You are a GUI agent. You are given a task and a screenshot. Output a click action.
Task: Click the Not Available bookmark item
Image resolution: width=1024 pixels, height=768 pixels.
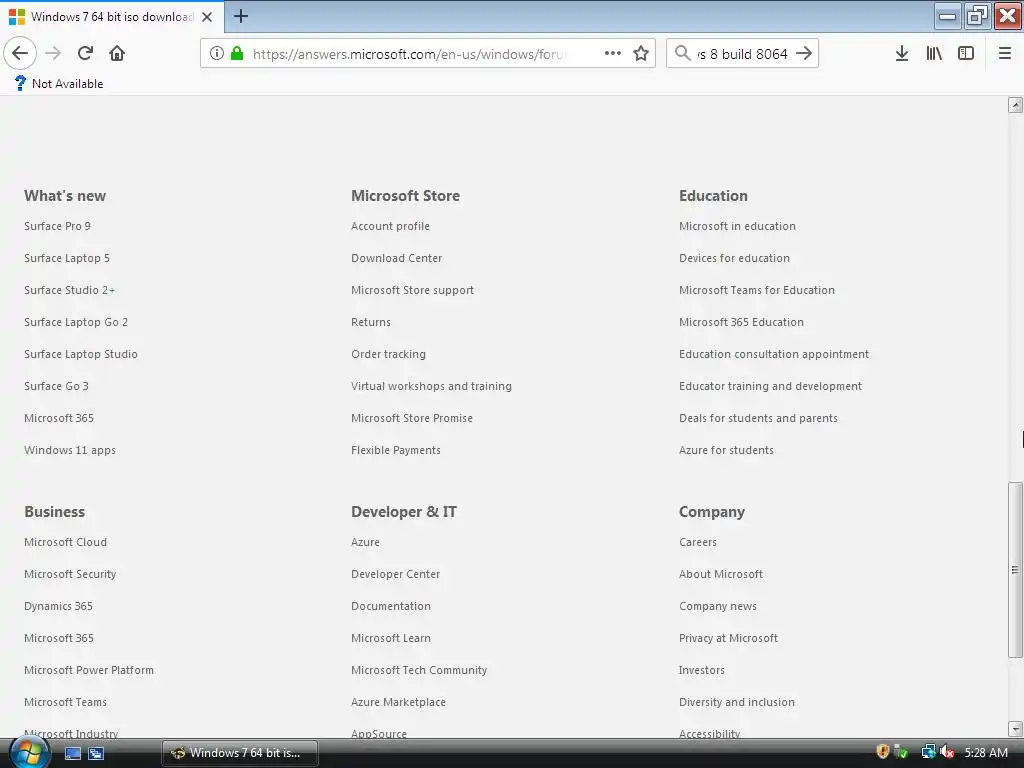[59, 84]
